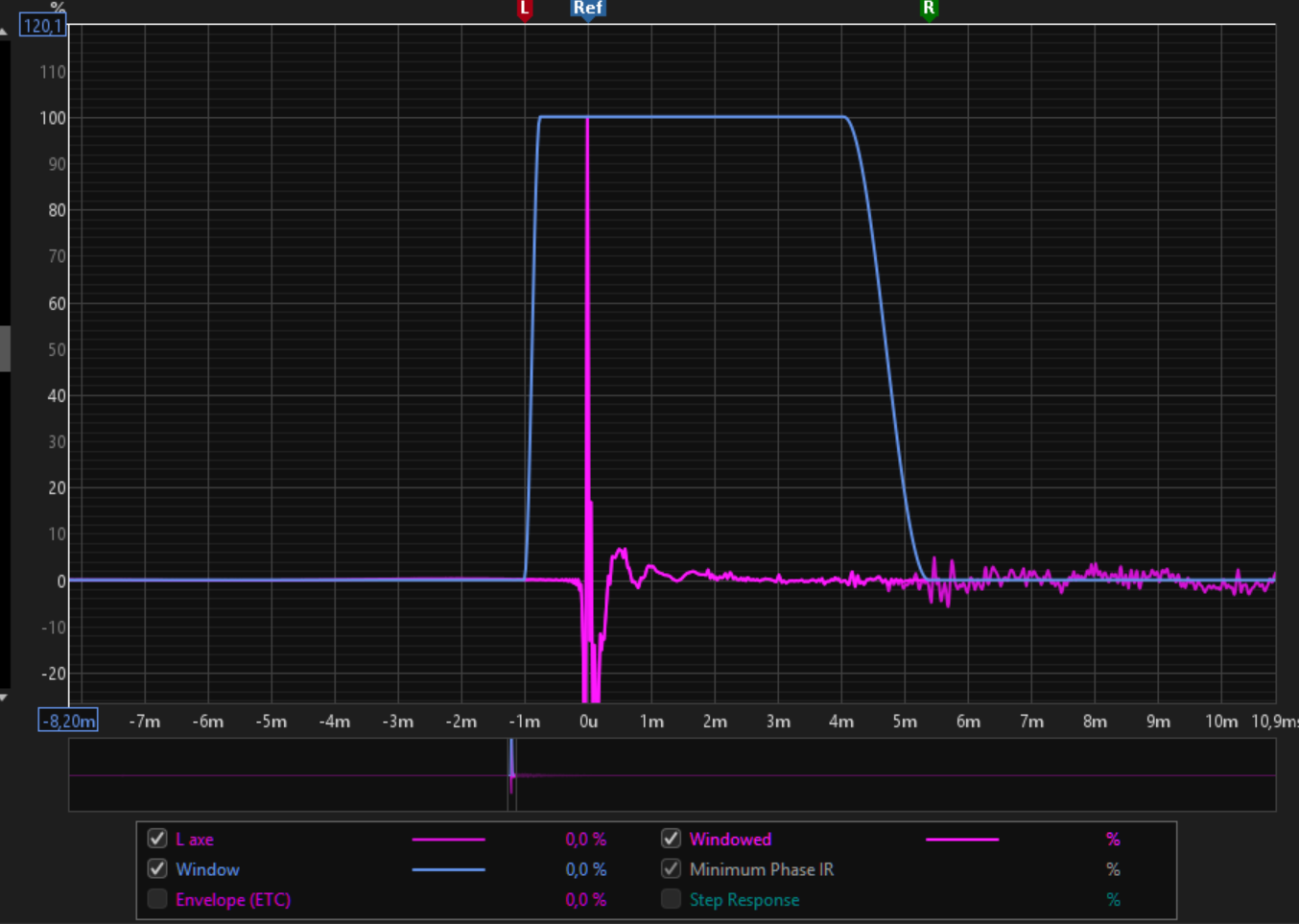Screen dimensions: 1299x924
Task: Toggle the Windowed trace checkbox
Action: click(x=671, y=839)
